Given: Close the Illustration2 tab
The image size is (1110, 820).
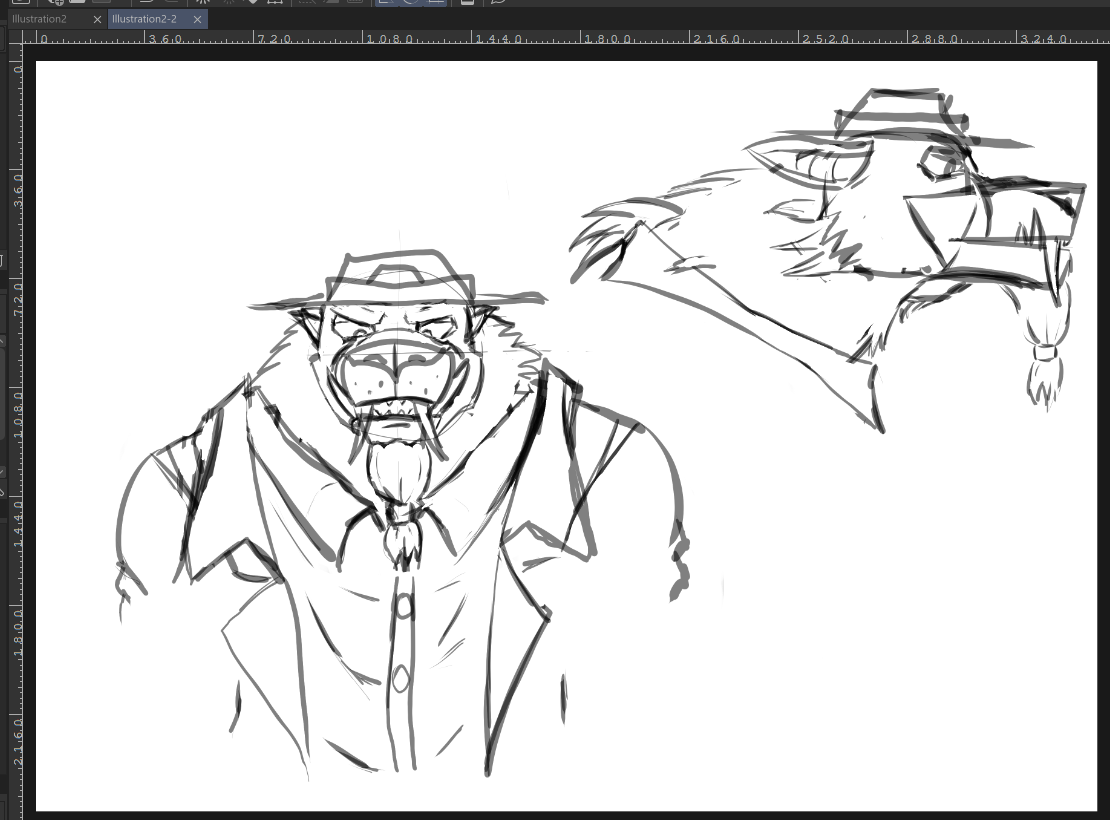Looking at the screenshot, I should tap(97, 19).
